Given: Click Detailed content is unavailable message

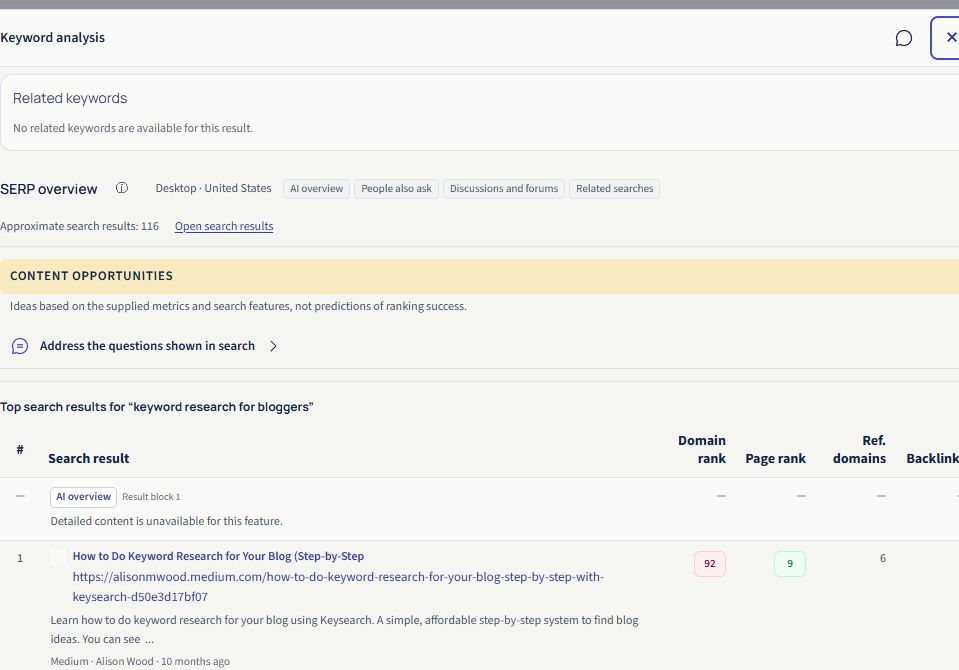Looking at the screenshot, I should tap(166, 521).
